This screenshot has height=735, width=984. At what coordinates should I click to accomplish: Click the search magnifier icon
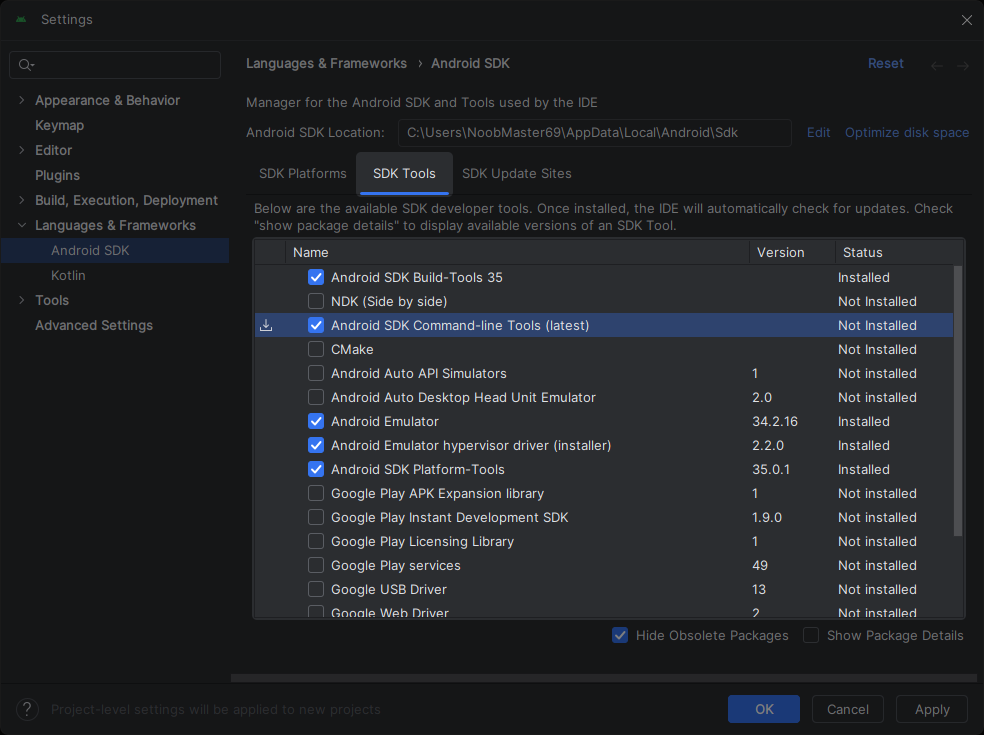pos(26,65)
